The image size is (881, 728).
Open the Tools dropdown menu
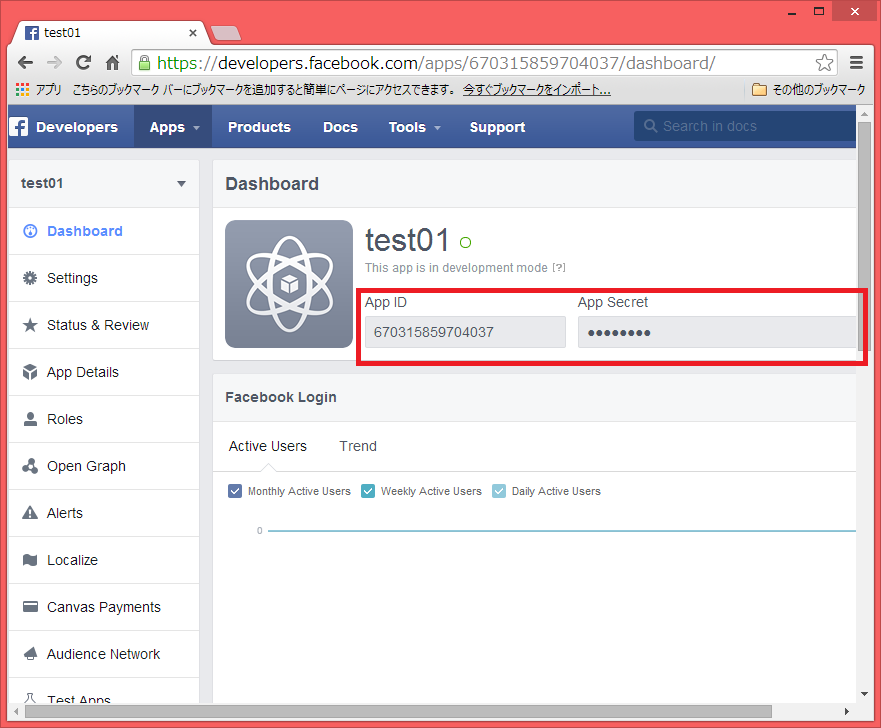tap(414, 127)
